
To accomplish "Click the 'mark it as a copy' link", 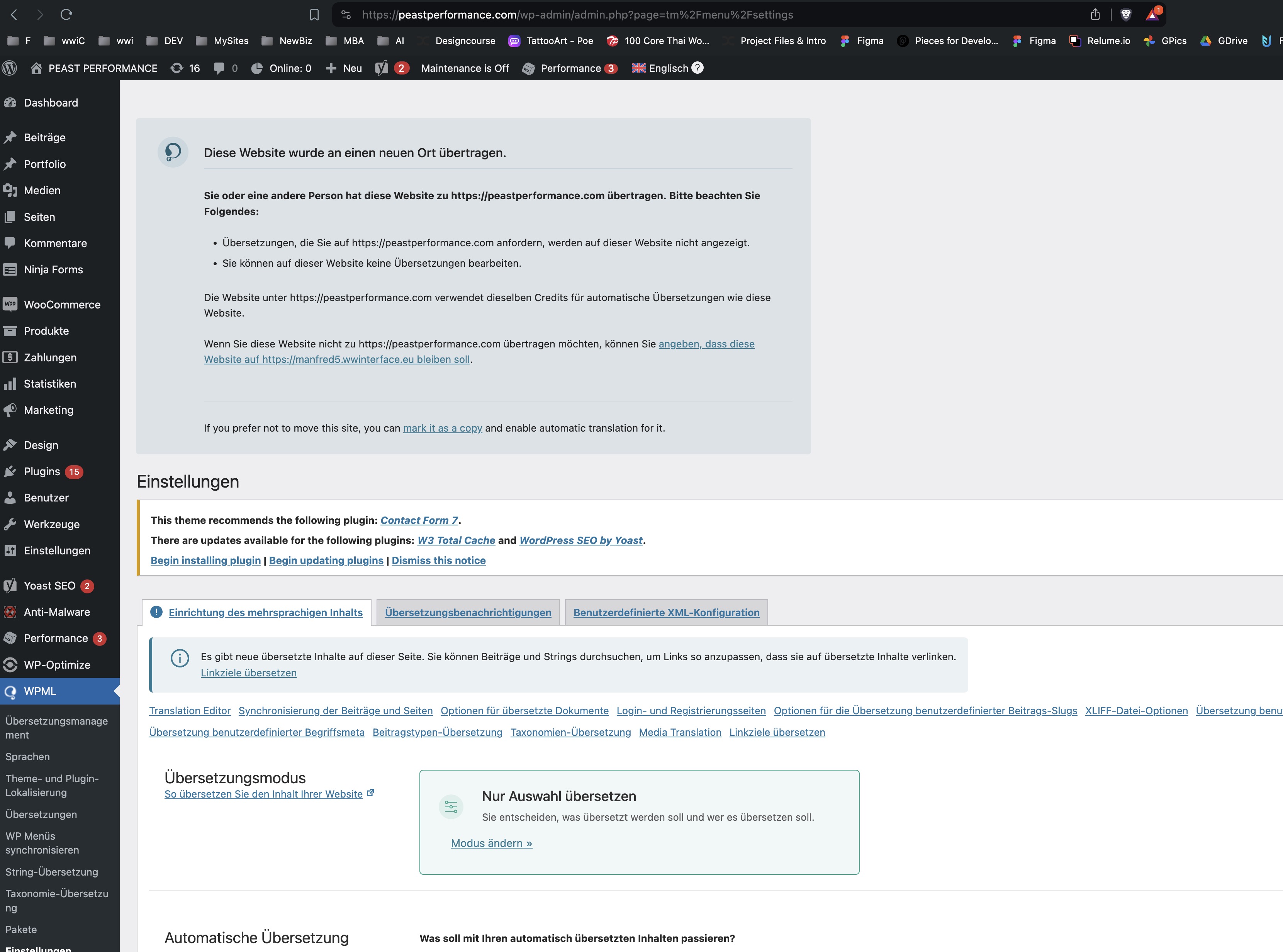I will 443,428.
